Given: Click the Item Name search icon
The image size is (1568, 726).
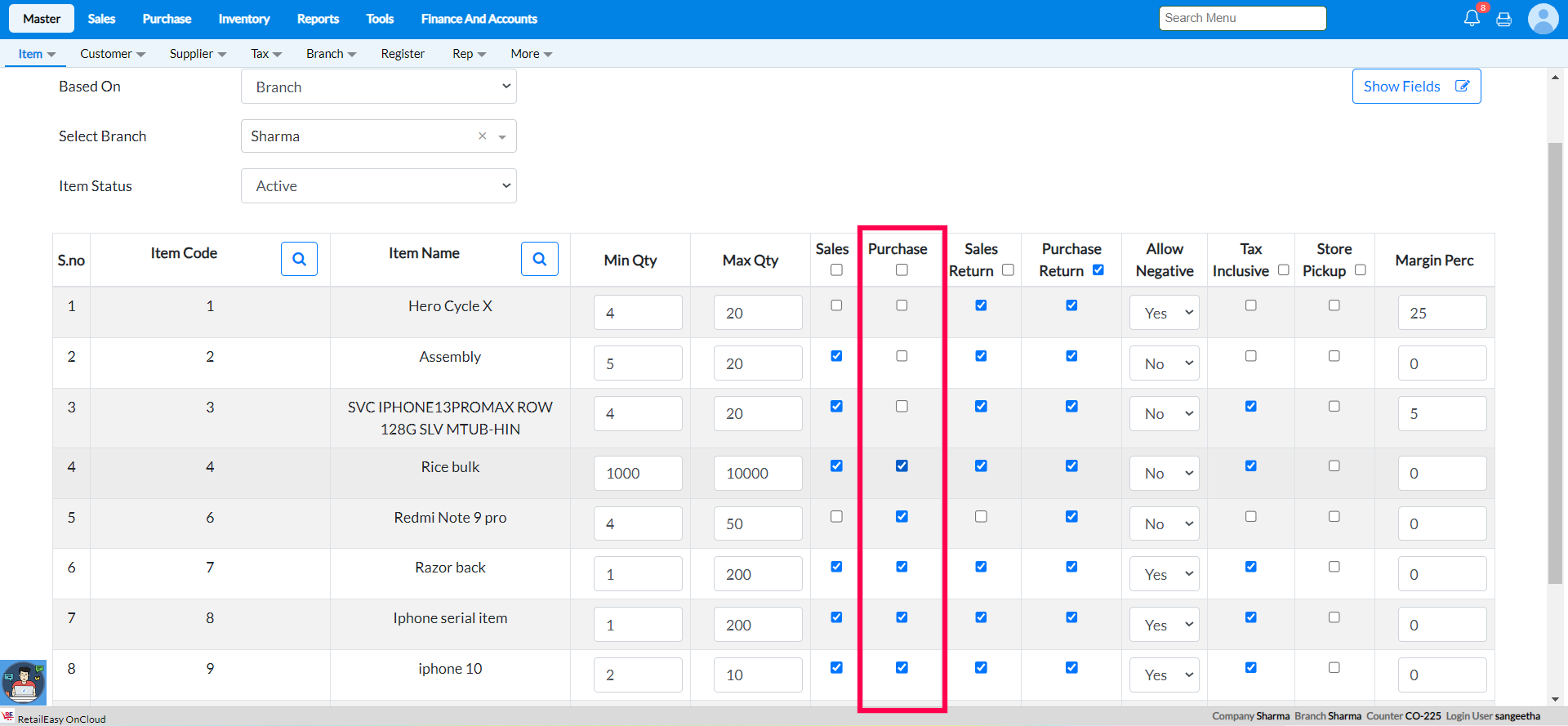Looking at the screenshot, I should coord(539,259).
